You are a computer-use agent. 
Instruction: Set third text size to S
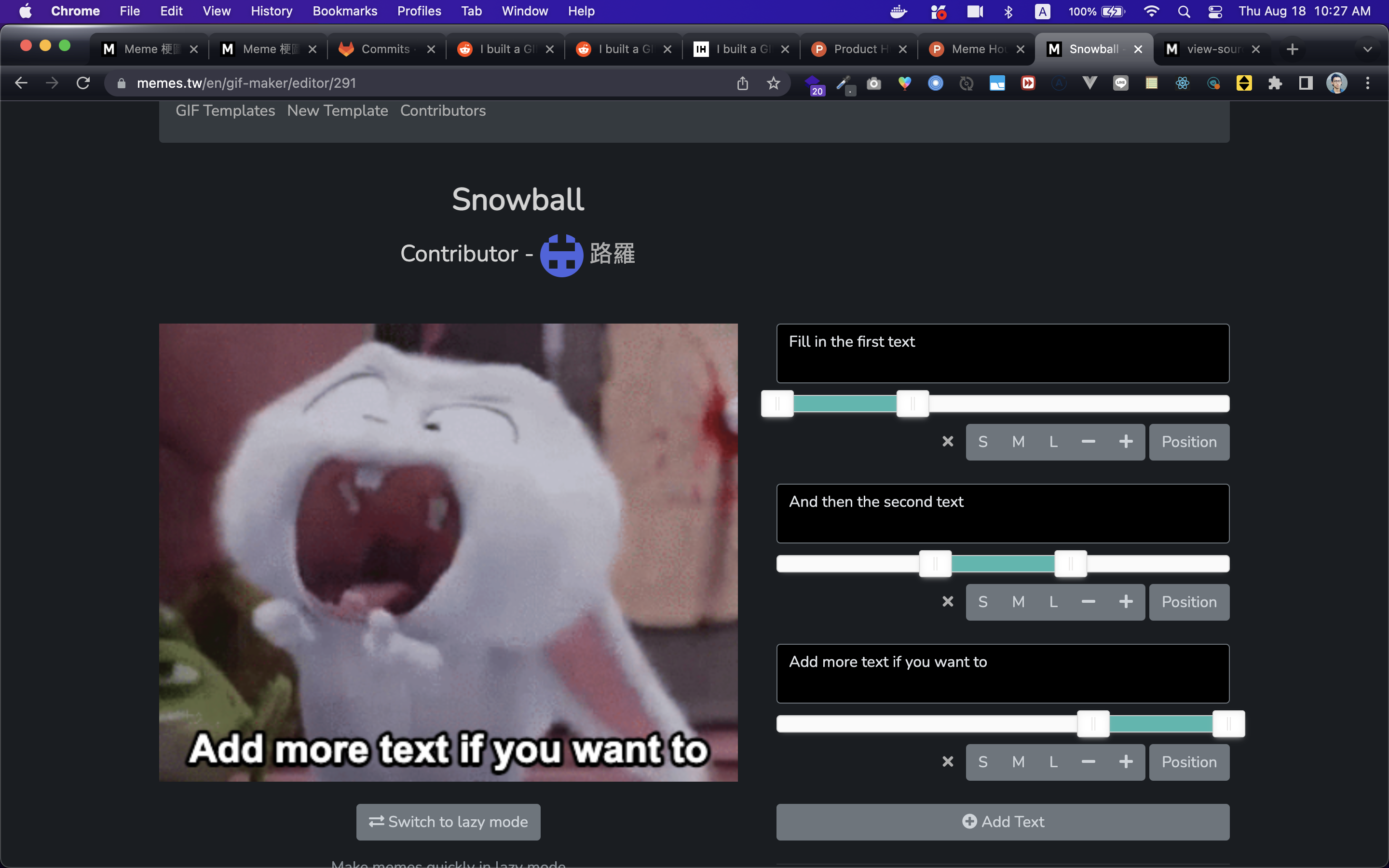[982, 762]
